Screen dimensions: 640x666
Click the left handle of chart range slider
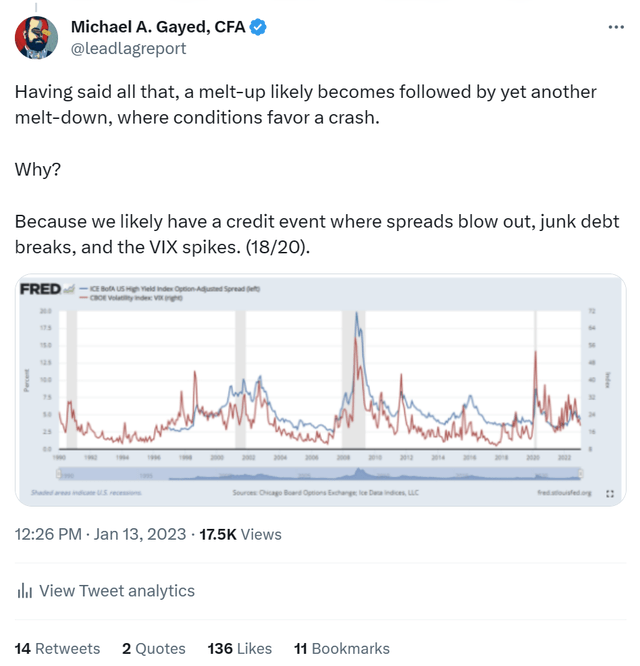point(59,473)
